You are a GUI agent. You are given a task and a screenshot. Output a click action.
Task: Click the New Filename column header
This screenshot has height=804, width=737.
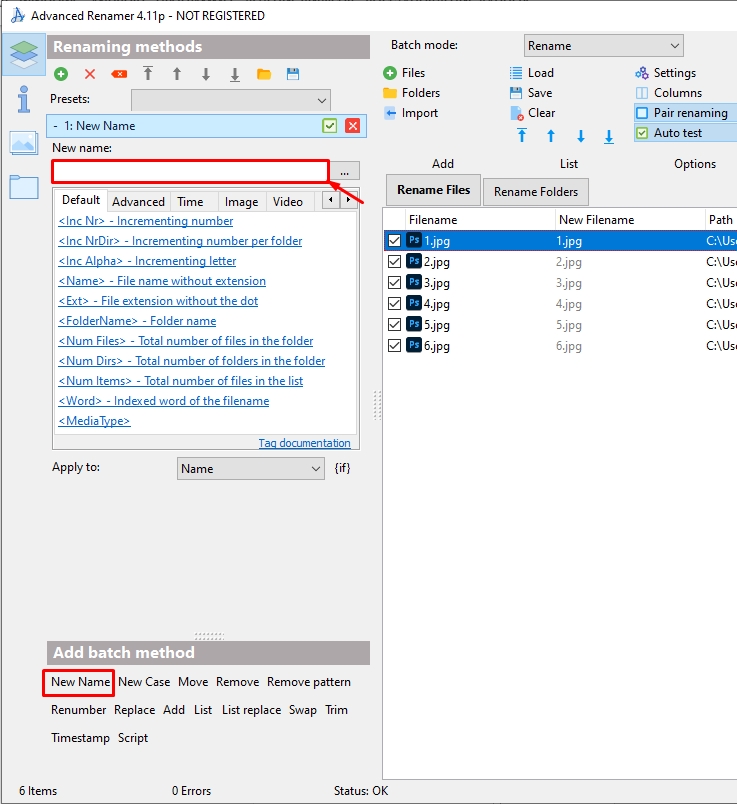631,219
